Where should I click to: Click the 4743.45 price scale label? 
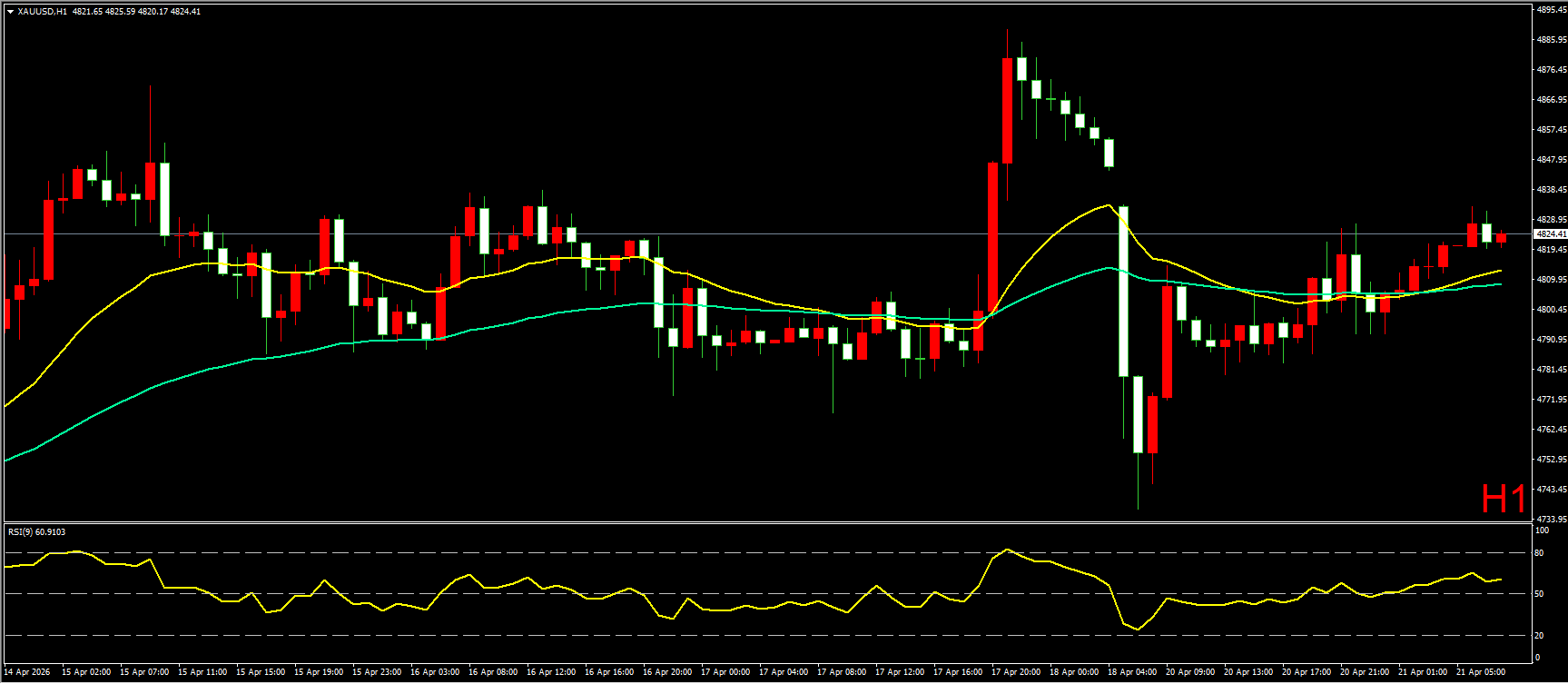[x=1551, y=490]
